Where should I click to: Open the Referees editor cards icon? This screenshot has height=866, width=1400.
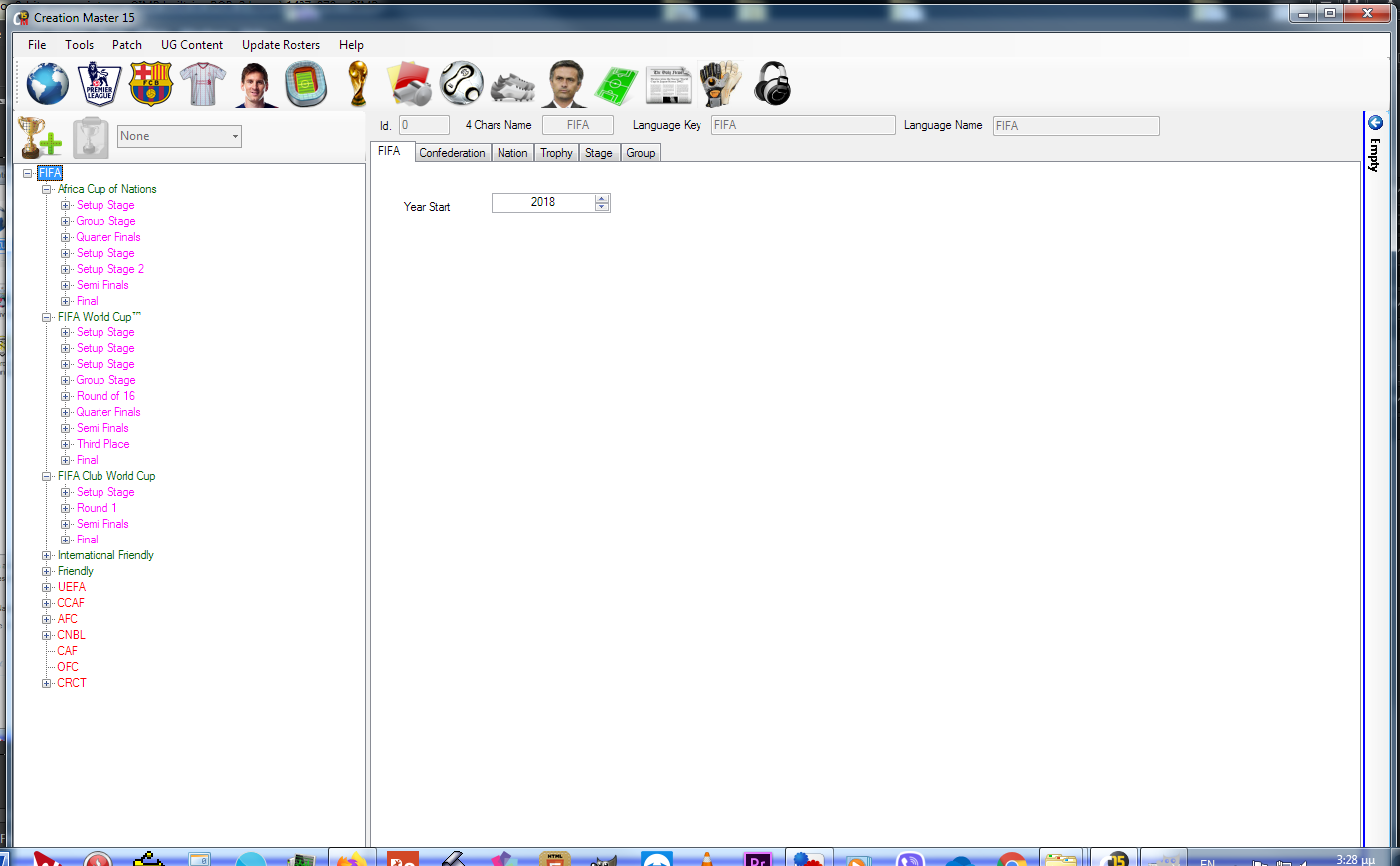coord(410,84)
